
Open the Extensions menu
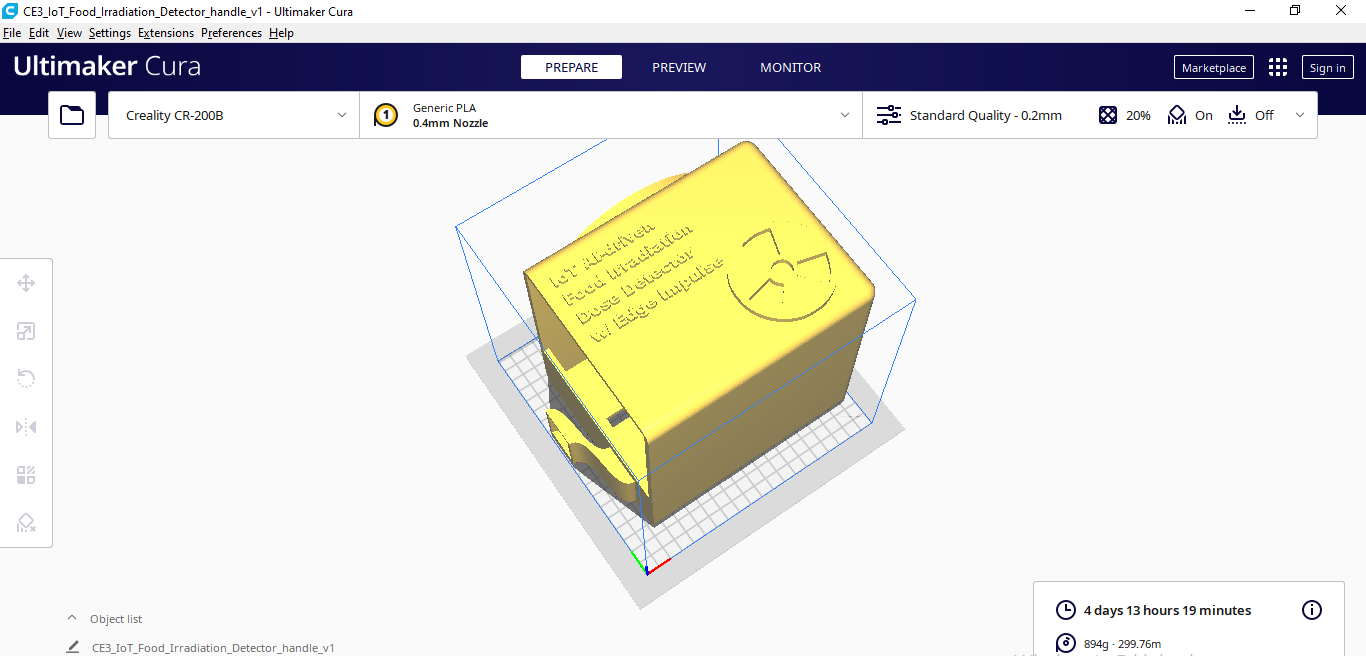click(x=166, y=33)
